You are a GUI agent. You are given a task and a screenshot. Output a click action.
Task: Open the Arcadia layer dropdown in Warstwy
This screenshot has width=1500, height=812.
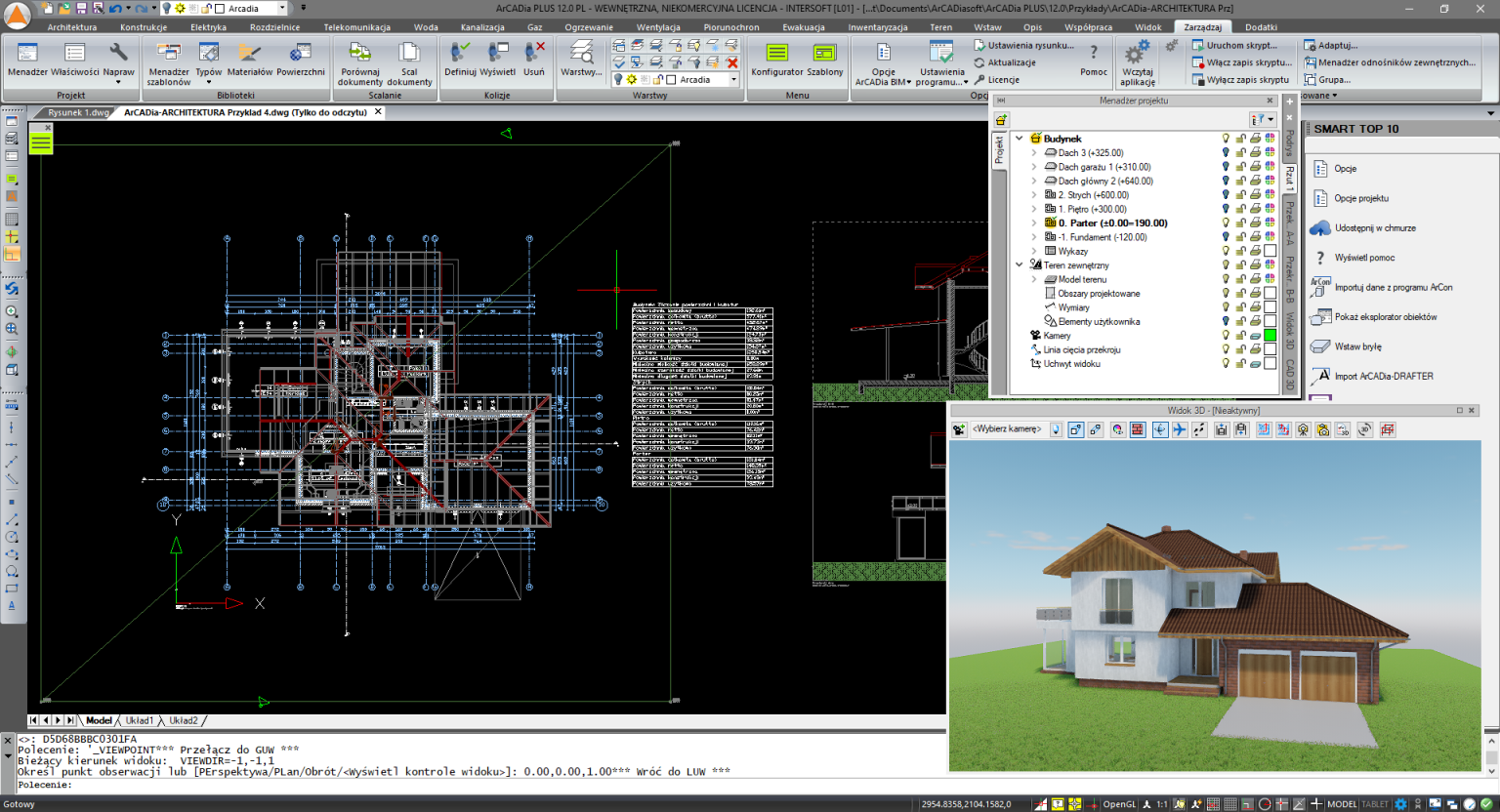[x=733, y=80]
